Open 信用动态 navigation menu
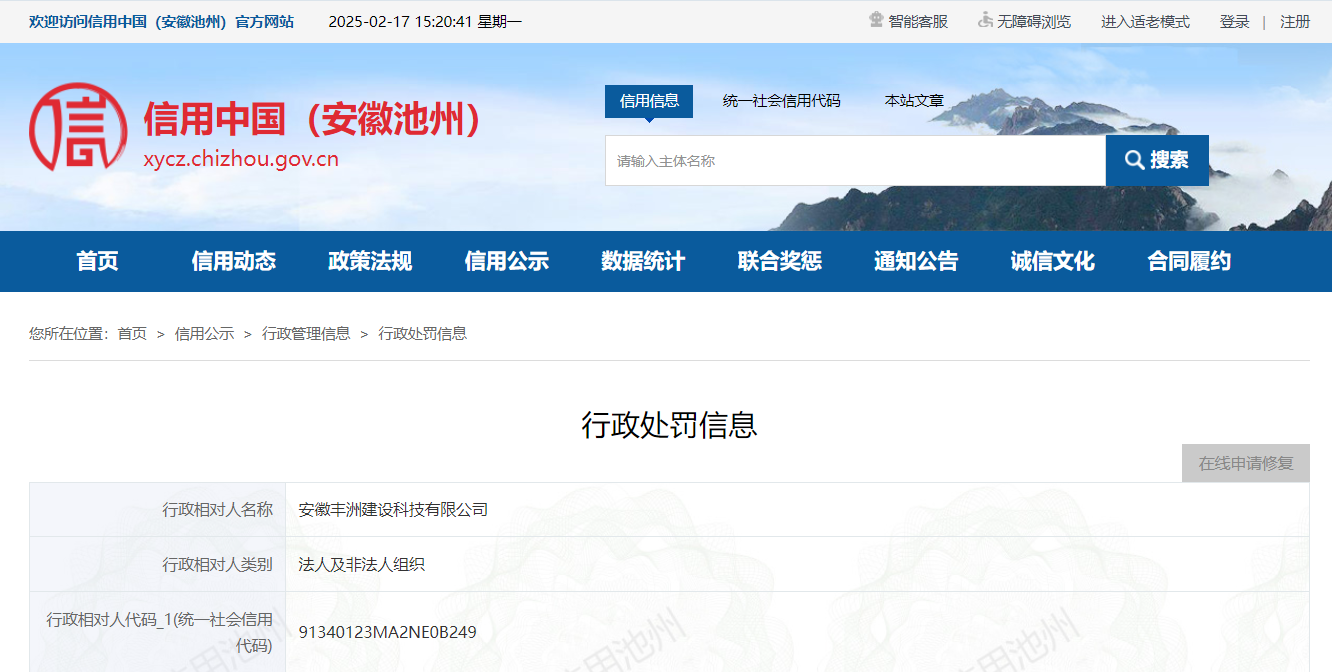1332x672 pixels. tap(234, 261)
